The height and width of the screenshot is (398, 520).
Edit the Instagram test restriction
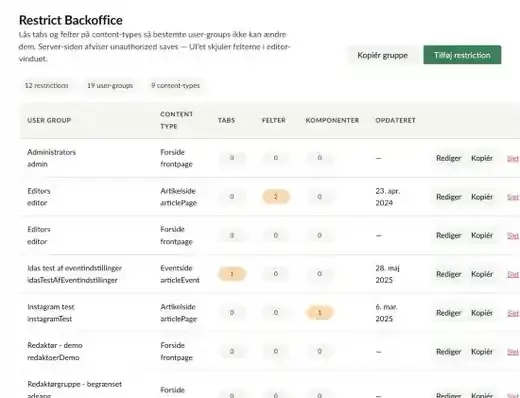click(448, 313)
